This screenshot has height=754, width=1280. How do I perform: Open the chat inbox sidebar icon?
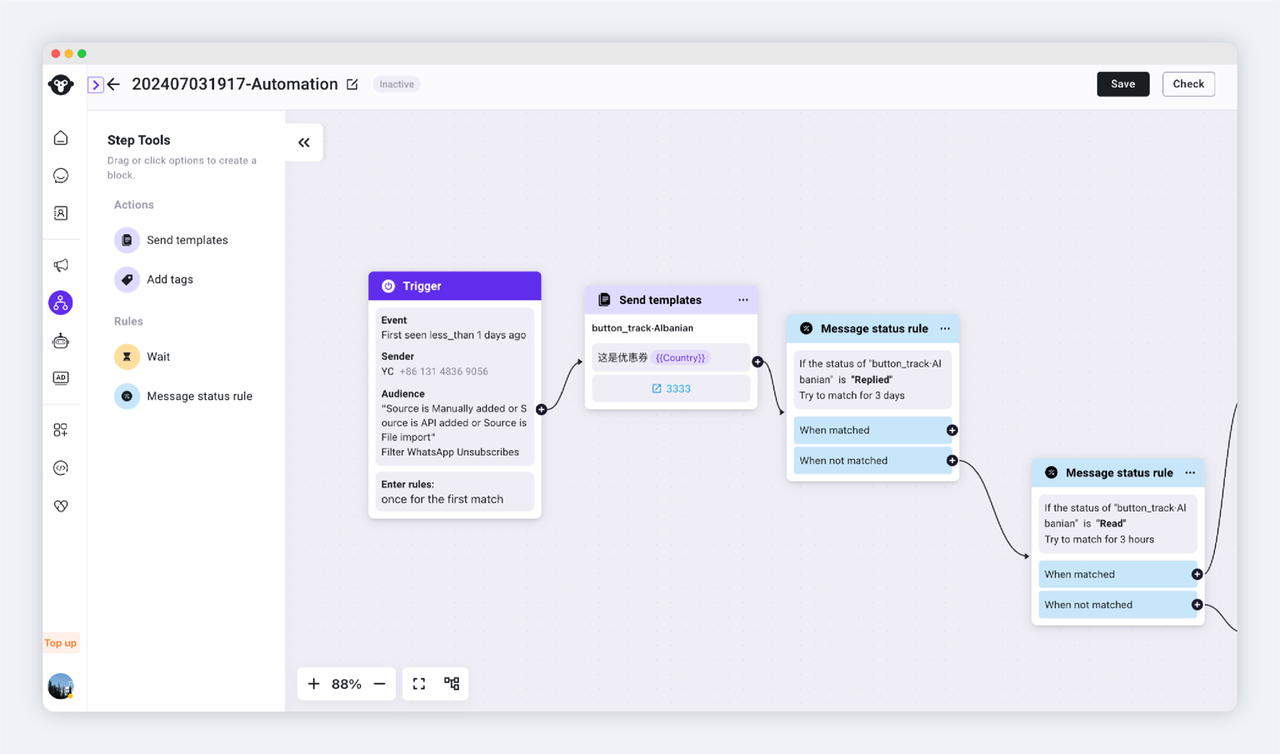pos(61,176)
